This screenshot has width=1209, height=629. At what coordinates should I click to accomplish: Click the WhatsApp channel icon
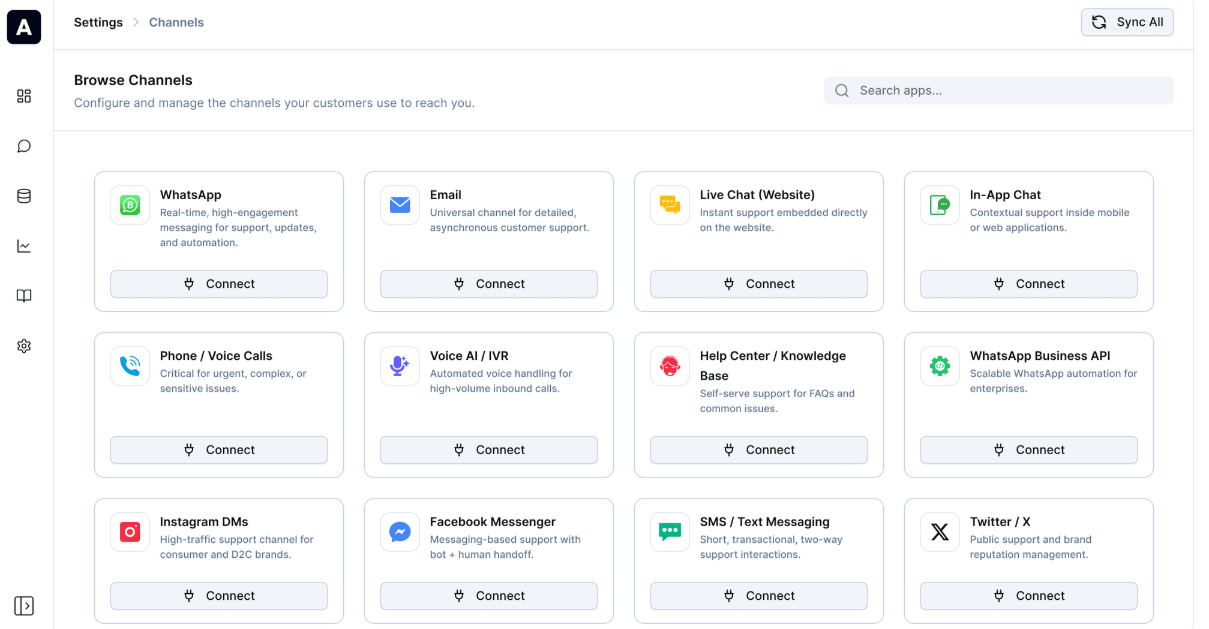(130, 205)
